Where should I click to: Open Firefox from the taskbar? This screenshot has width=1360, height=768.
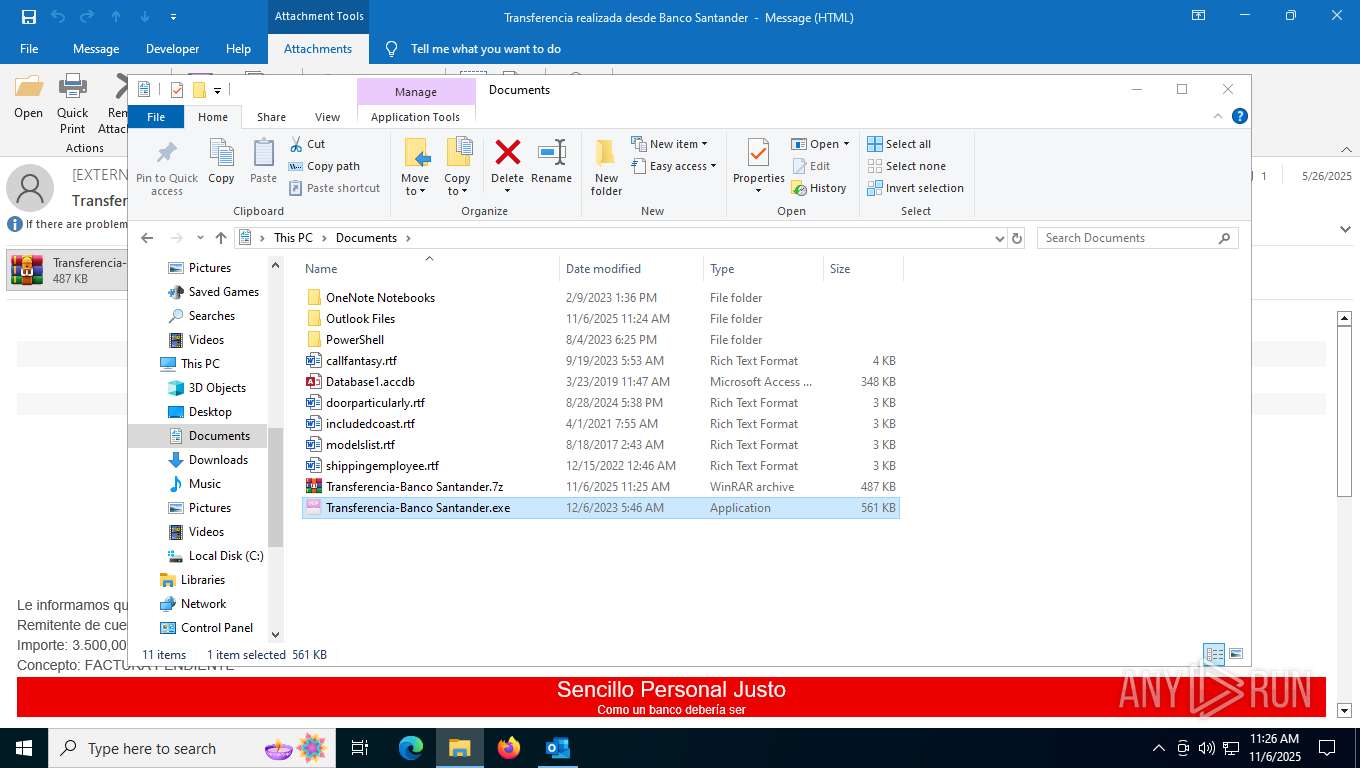[x=509, y=748]
